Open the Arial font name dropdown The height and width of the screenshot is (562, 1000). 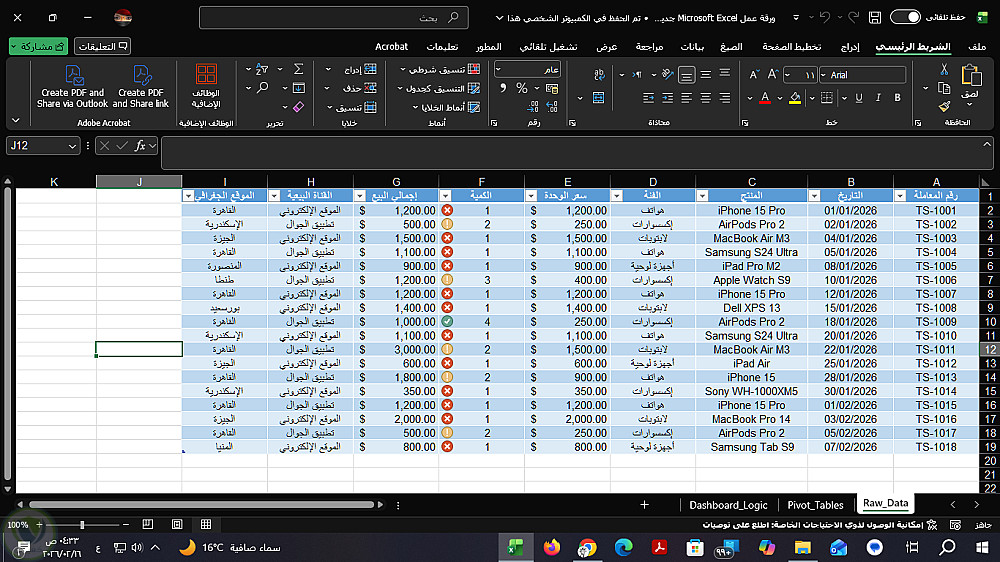coord(823,75)
